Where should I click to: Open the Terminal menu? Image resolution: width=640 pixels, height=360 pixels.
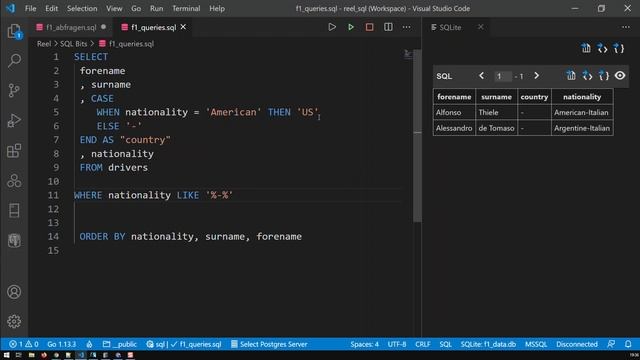pyautogui.click(x=186, y=8)
